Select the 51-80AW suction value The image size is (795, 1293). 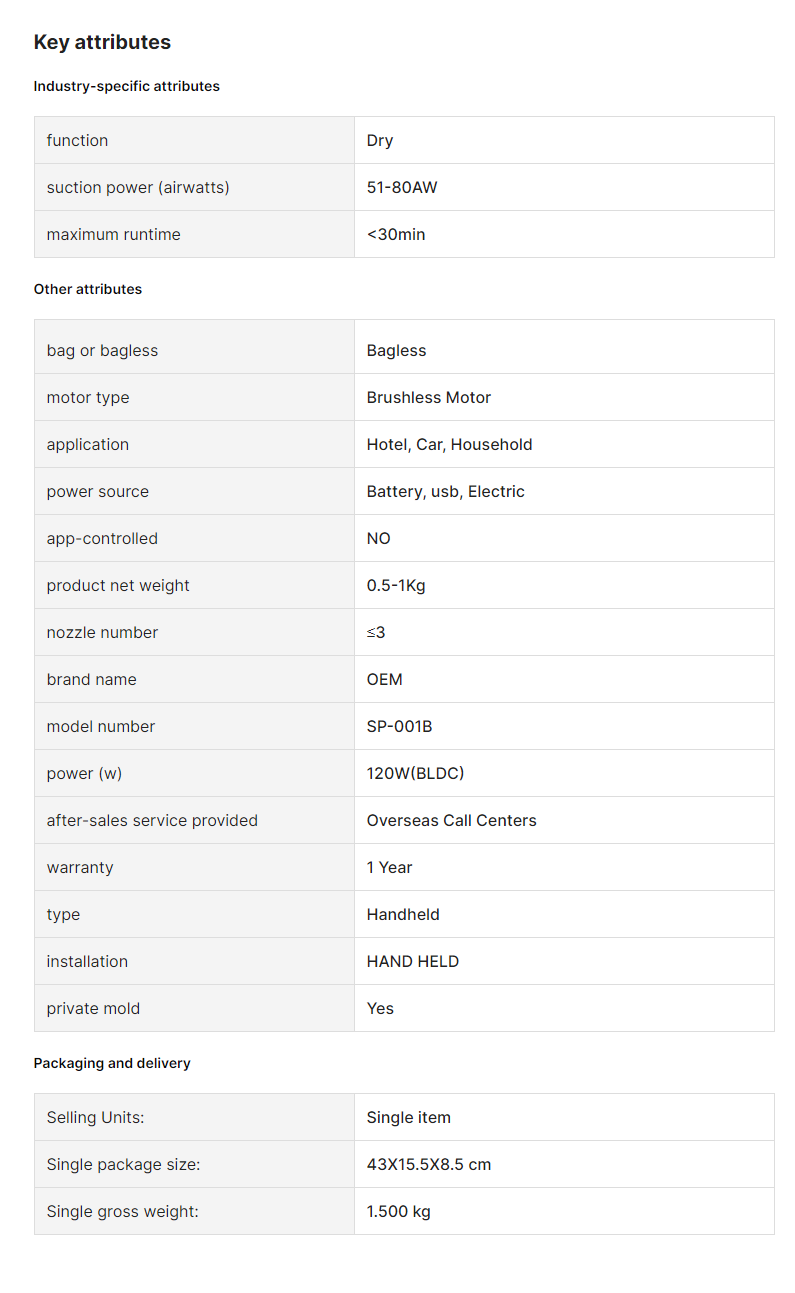tap(402, 187)
